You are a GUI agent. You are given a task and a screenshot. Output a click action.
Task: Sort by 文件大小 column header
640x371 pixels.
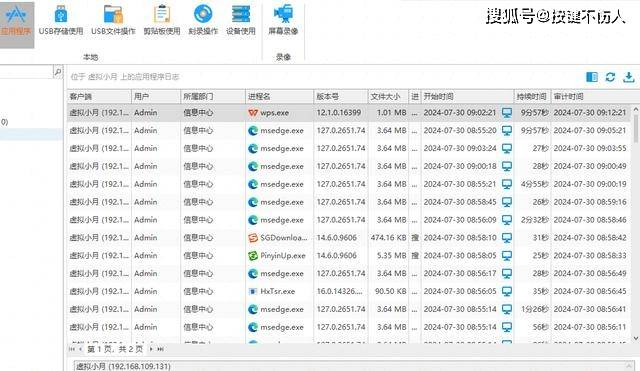(x=388, y=96)
